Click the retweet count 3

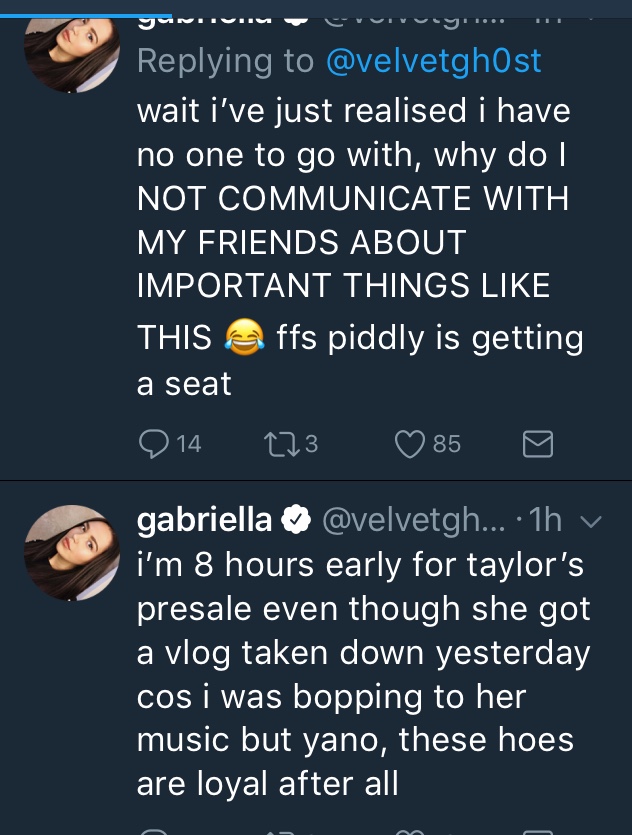(x=311, y=444)
